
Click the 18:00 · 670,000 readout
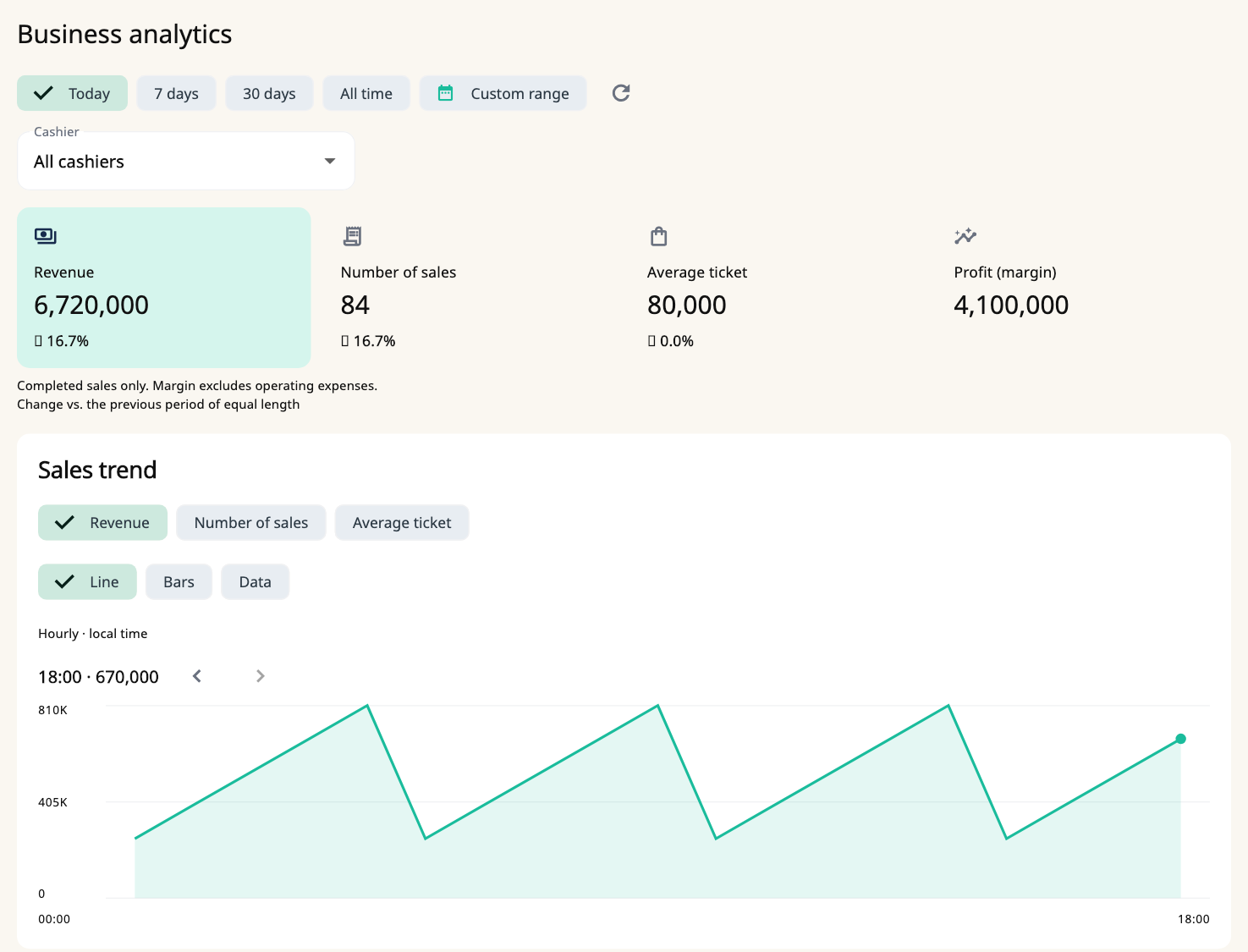click(x=98, y=677)
